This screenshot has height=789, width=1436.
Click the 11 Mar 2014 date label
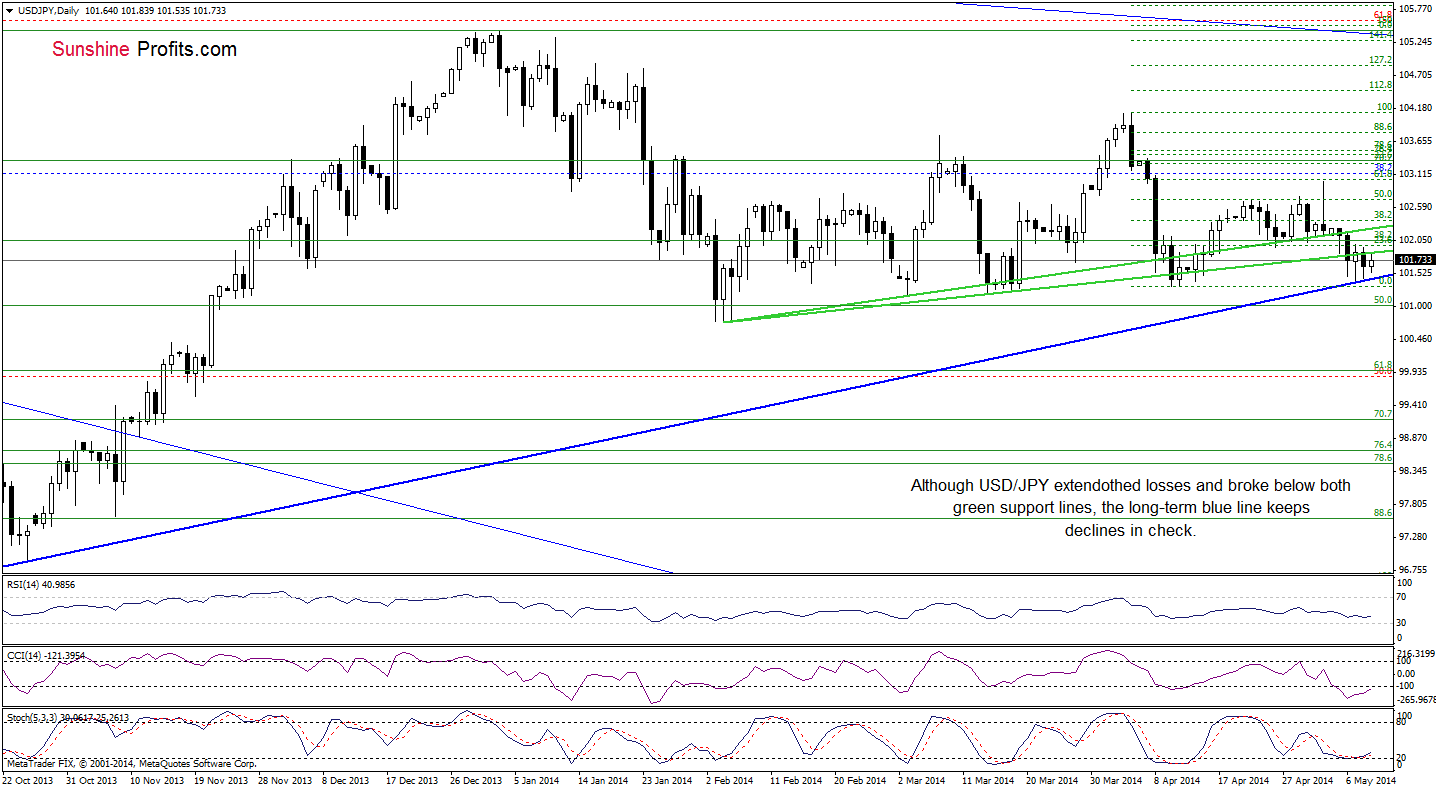click(989, 780)
